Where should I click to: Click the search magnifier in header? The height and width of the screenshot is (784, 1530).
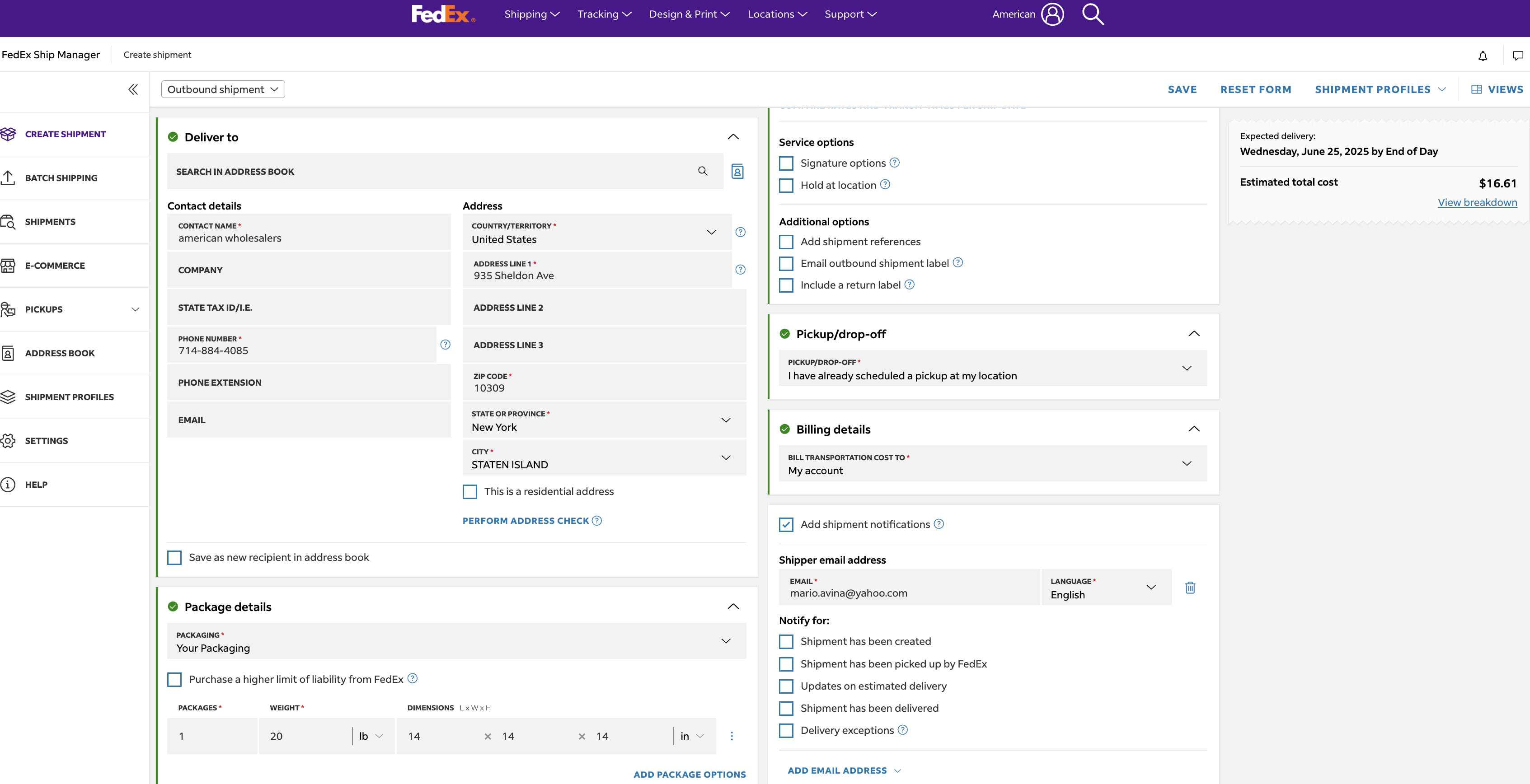(1092, 14)
